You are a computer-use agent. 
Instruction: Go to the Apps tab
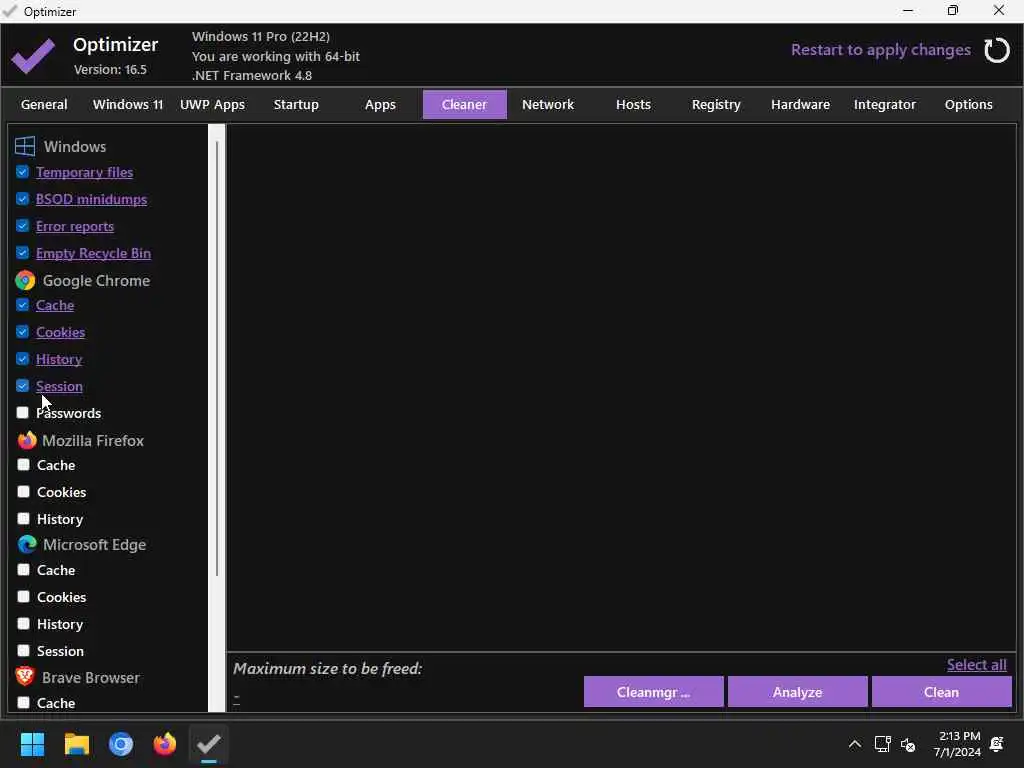380,104
